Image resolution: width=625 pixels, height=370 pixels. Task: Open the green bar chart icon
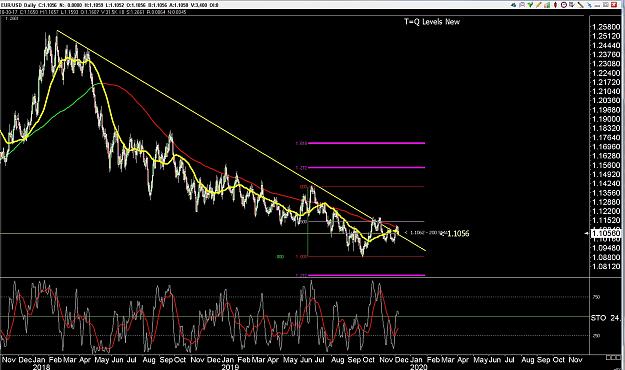point(547,5)
